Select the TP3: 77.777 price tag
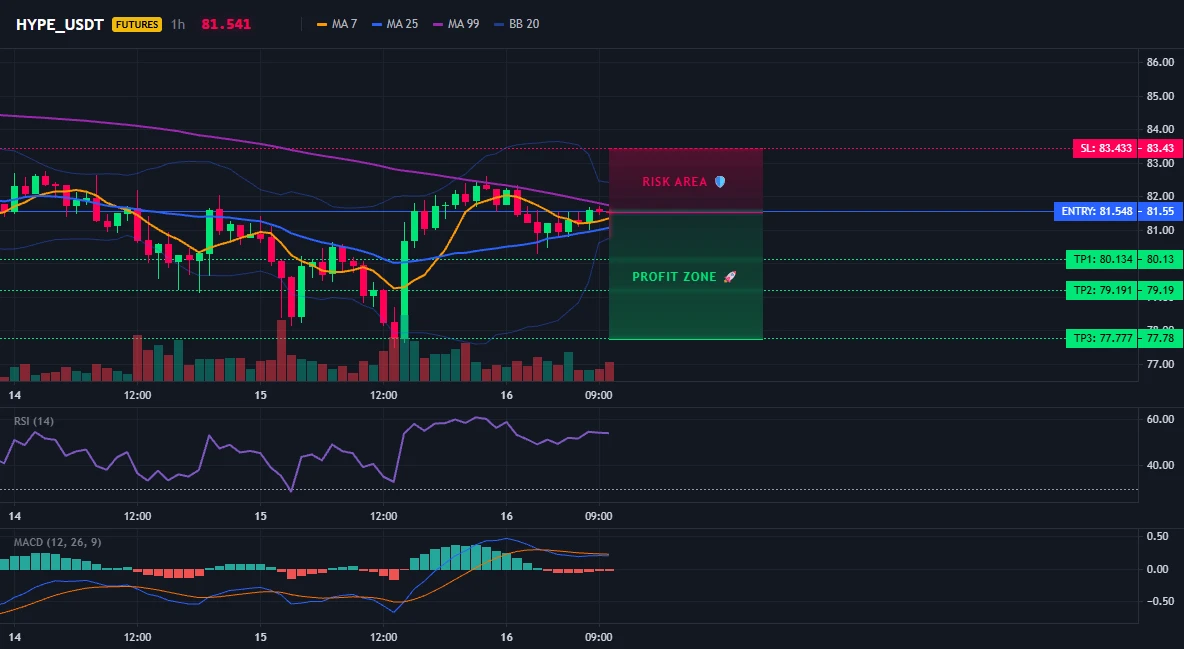 coord(1102,338)
